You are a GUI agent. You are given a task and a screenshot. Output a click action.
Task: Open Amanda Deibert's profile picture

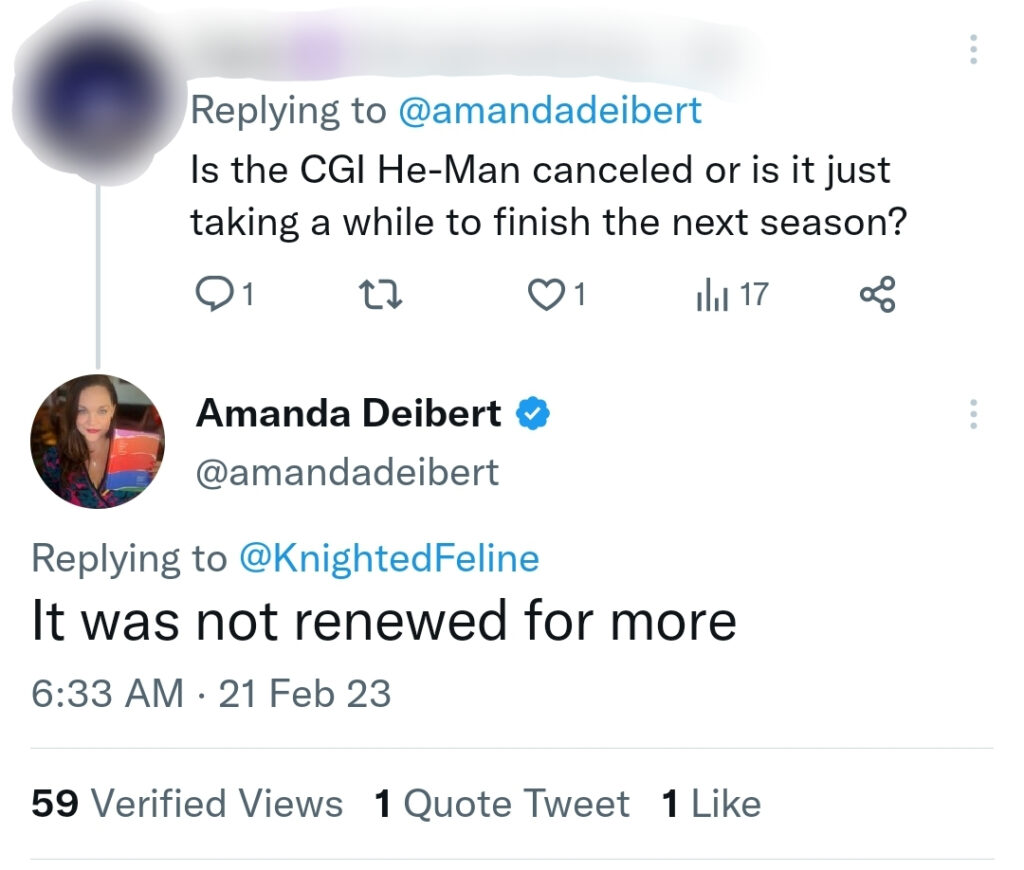98,441
